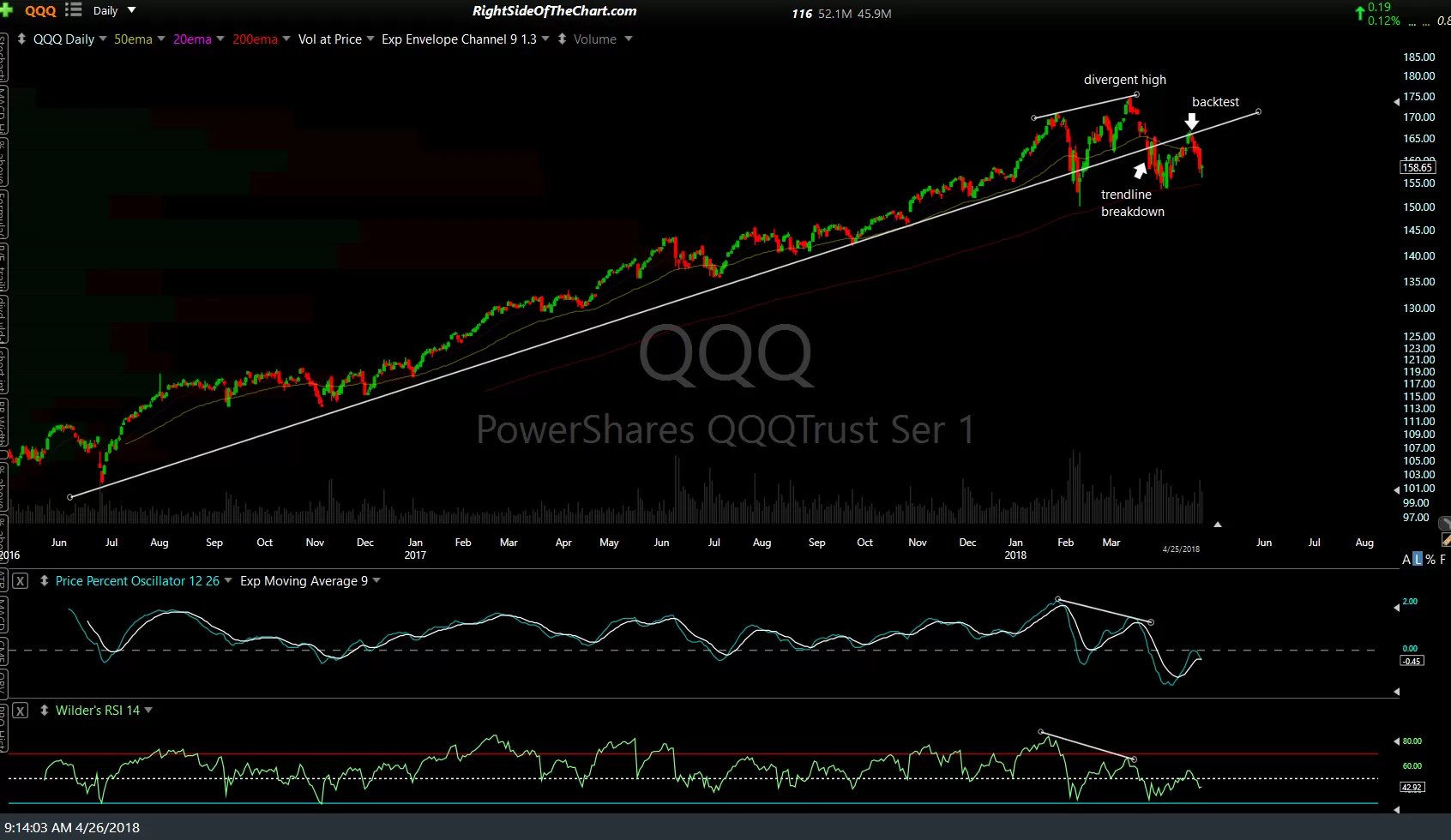This screenshot has height=840, width=1451.
Task: Expand the Volume indicator dropdown arrow
Action: [628, 39]
